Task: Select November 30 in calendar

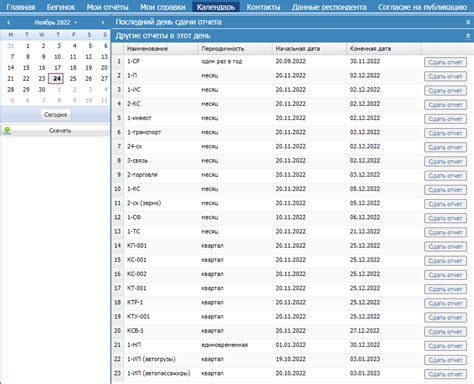Action: pos(42,90)
